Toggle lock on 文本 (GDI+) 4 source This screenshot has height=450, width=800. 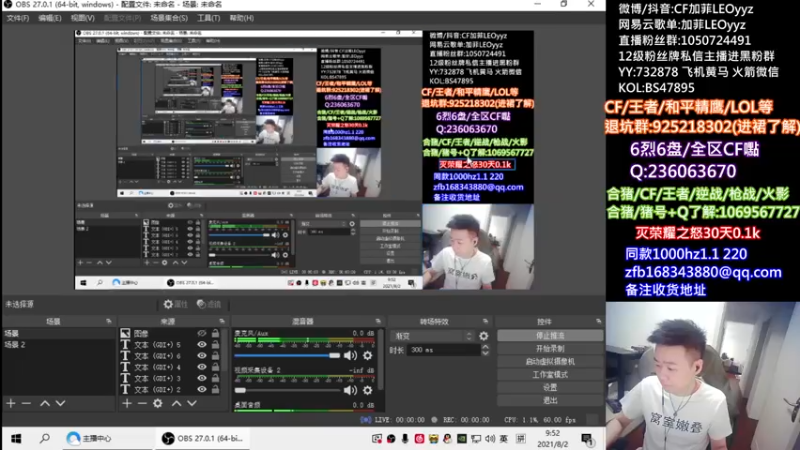[215, 367]
